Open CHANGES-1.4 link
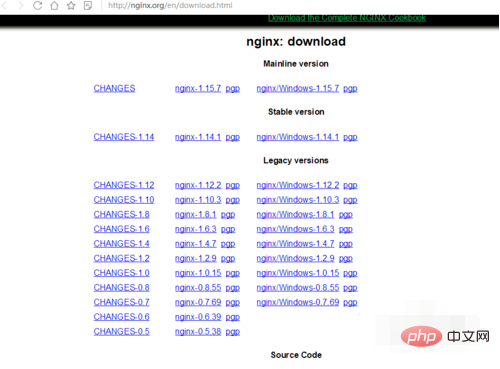 click(x=121, y=243)
